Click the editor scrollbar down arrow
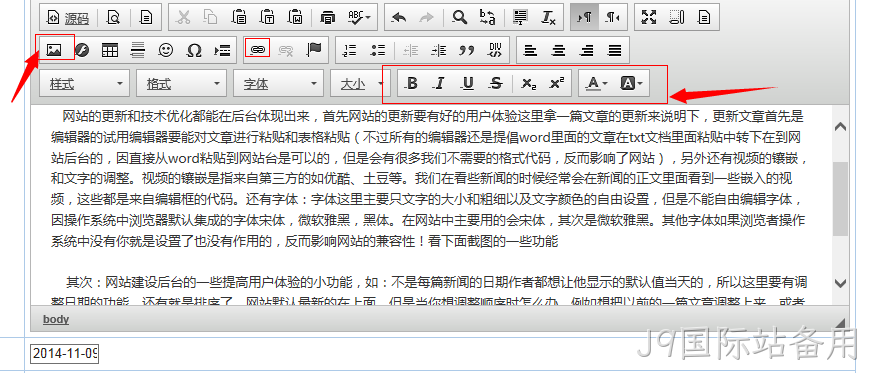This screenshot has width=874, height=374. coord(840,283)
